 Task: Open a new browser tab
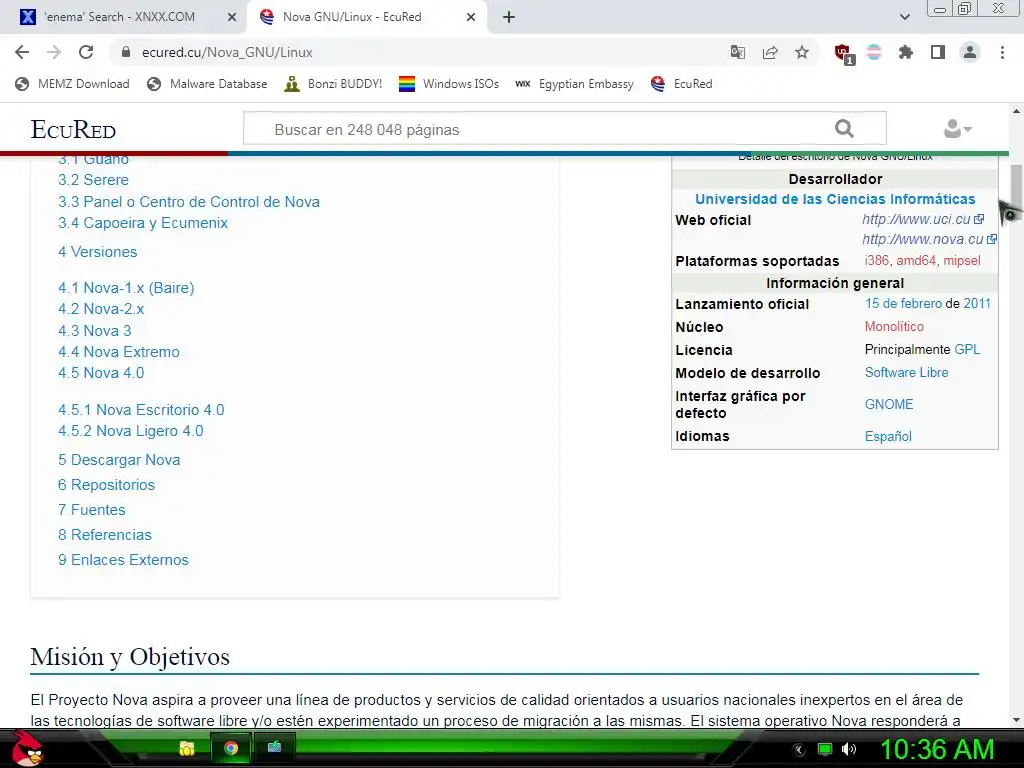[x=509, y=17]
